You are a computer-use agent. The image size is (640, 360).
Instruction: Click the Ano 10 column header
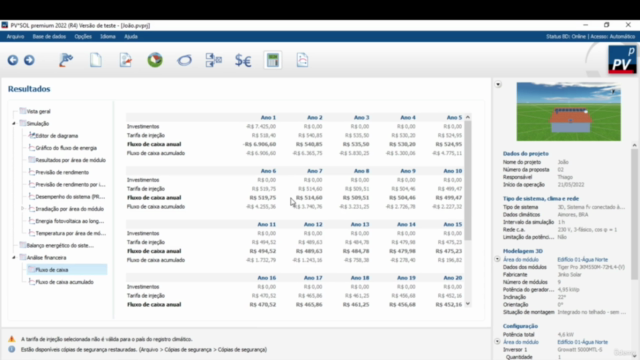pos(453,171)
